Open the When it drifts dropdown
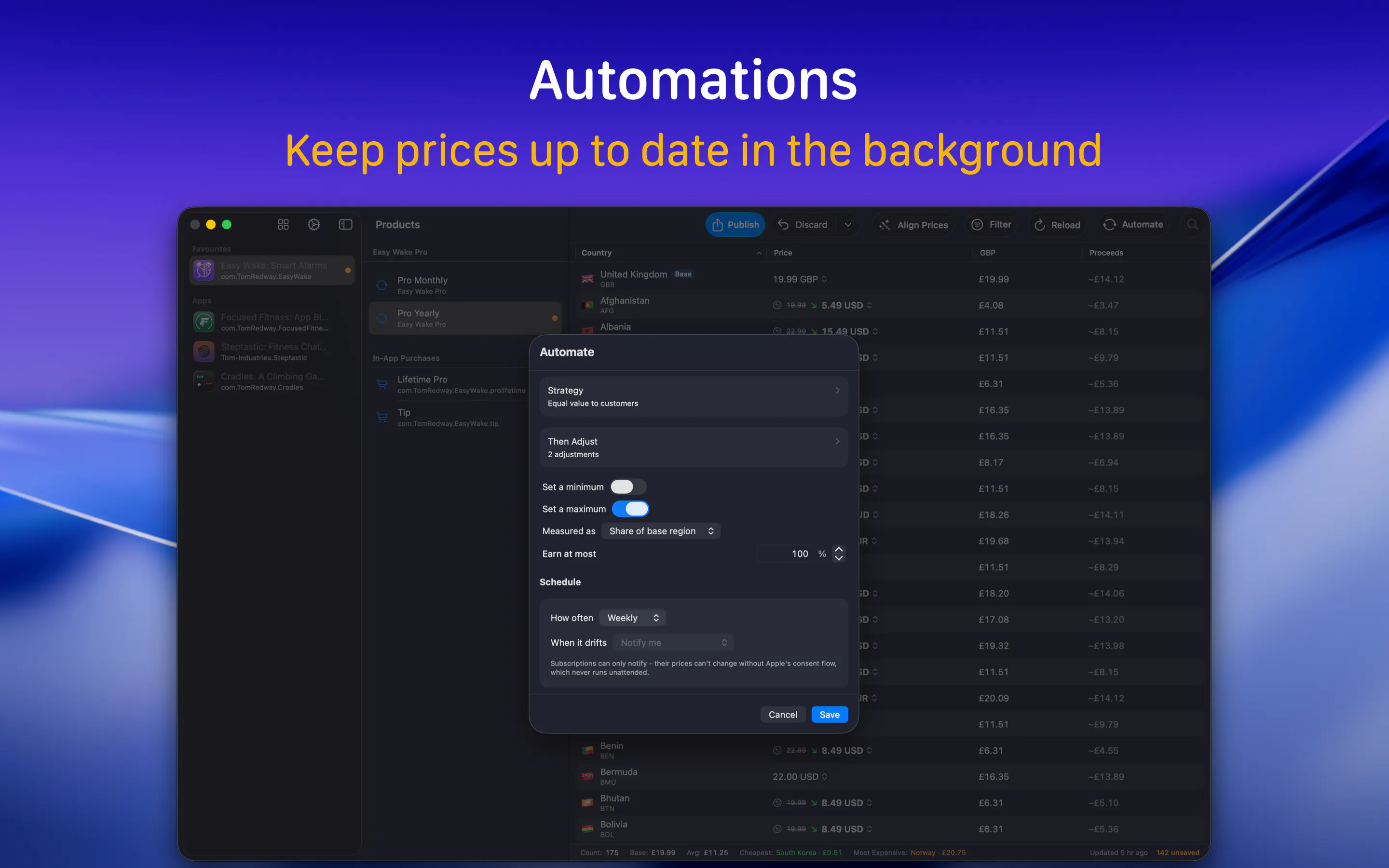 (x=673, y=642)
